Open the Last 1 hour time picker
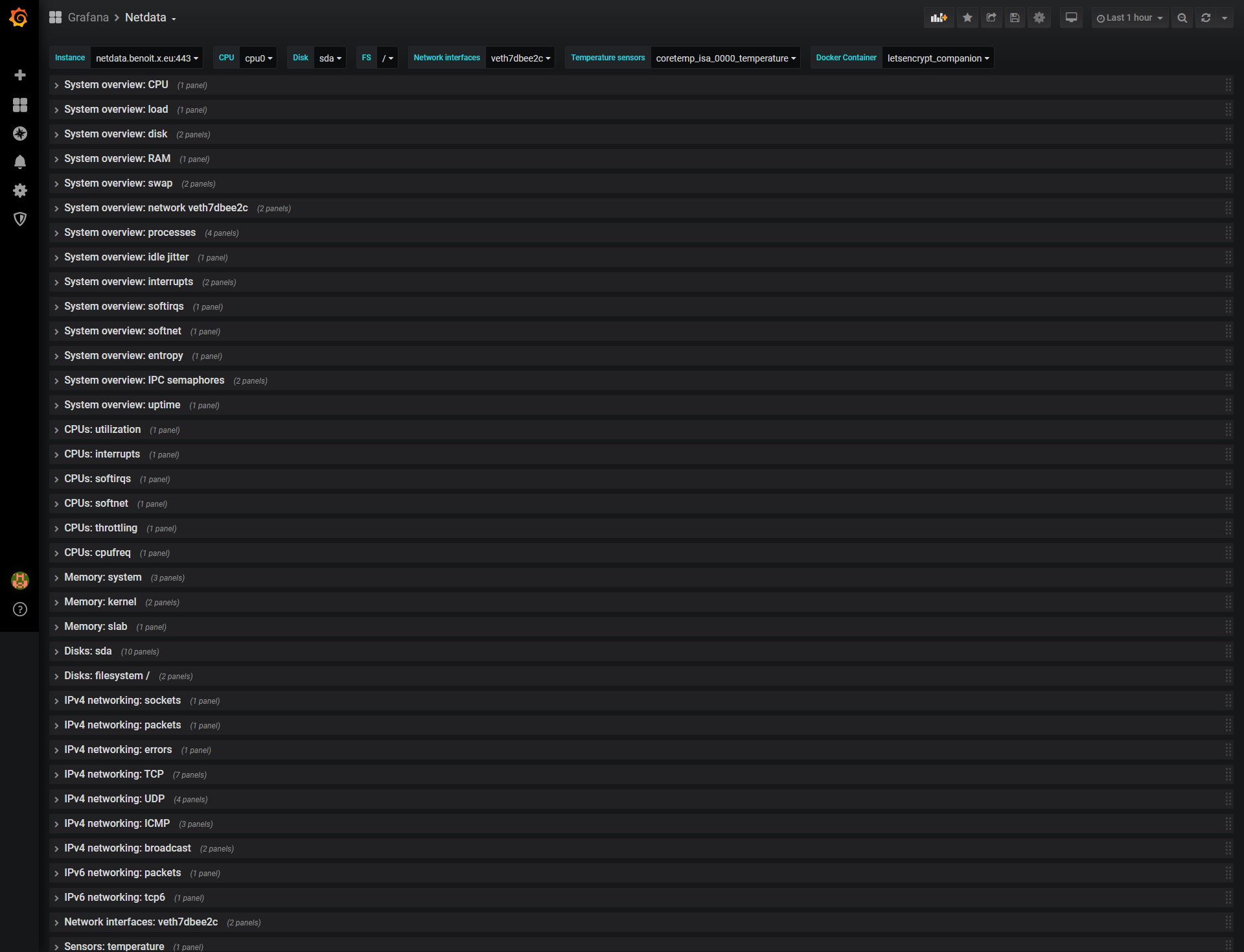 (1129, 18)
